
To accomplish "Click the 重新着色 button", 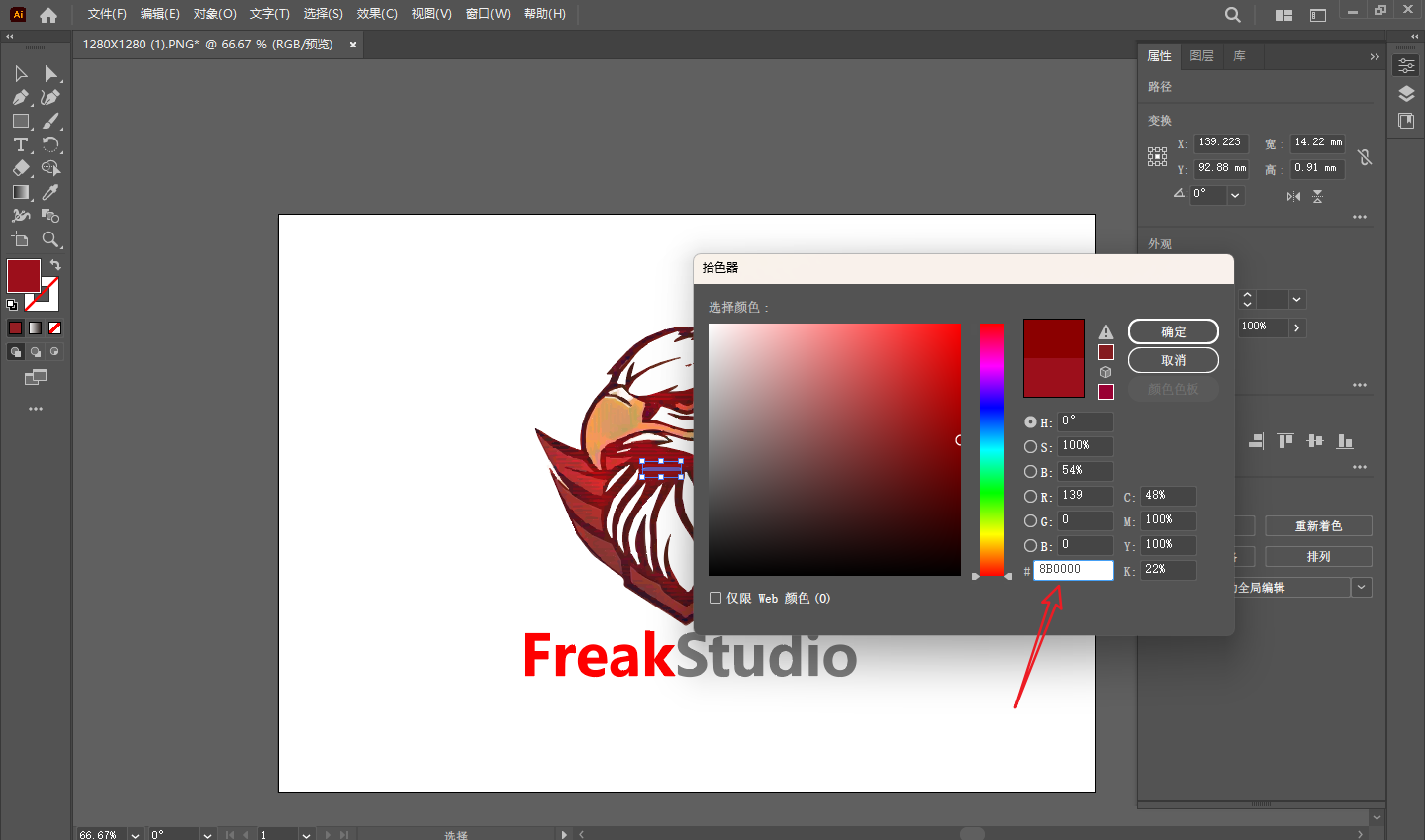I will [x=1318, y=526].
